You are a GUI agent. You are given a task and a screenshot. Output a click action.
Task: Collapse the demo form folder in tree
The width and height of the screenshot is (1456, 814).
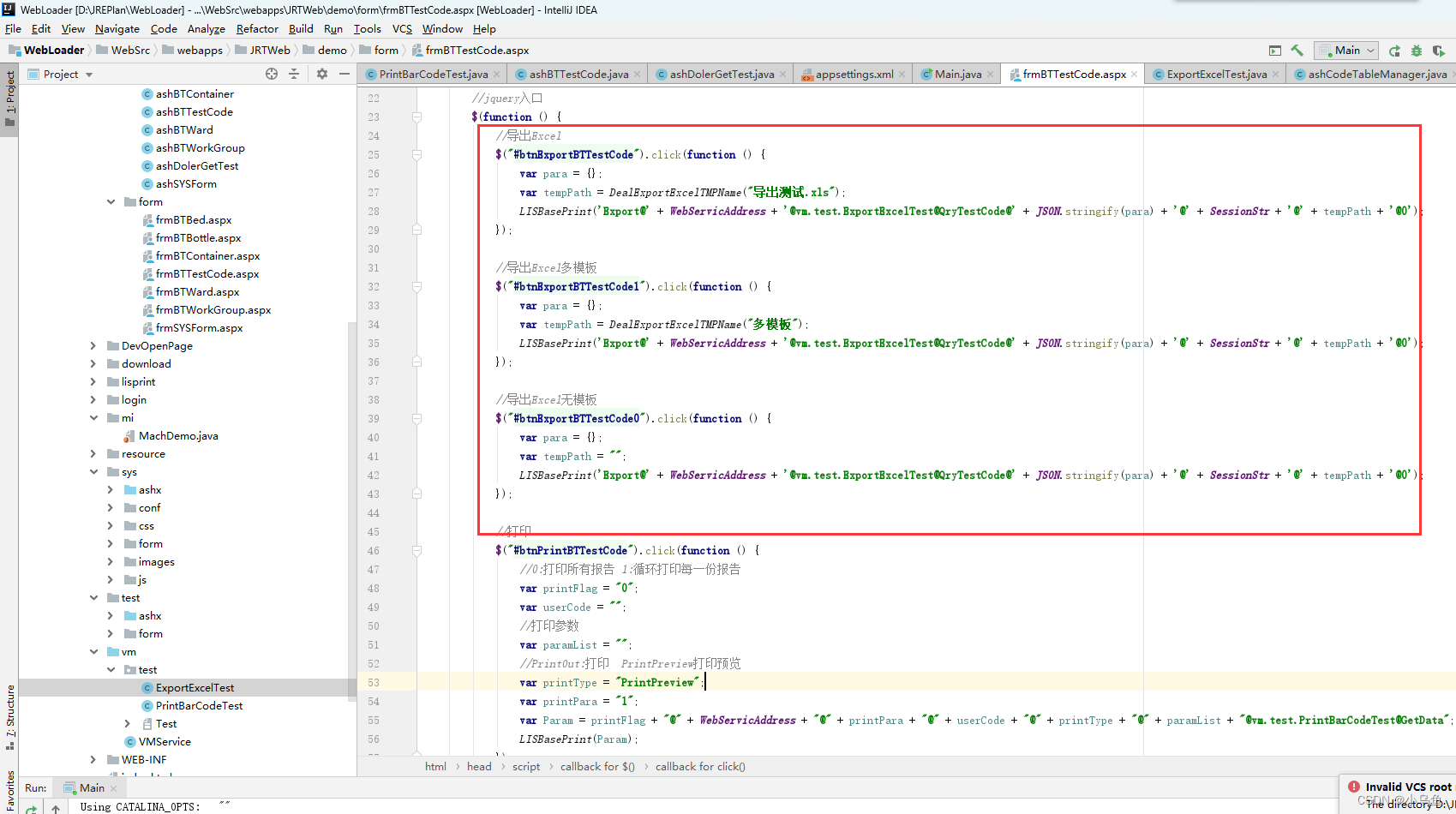click(x=111, y=202)
